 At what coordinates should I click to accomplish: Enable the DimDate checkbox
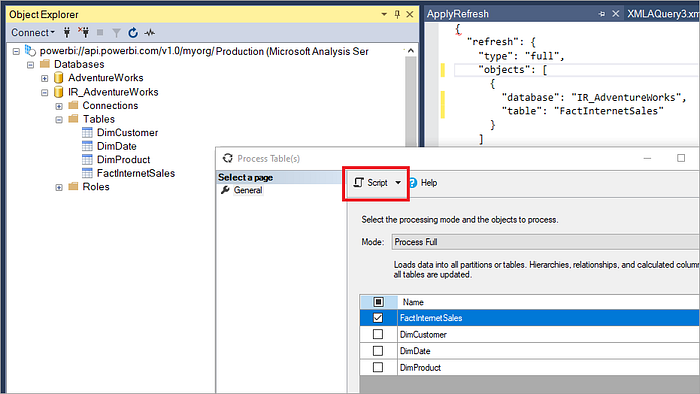coord(378,351)
